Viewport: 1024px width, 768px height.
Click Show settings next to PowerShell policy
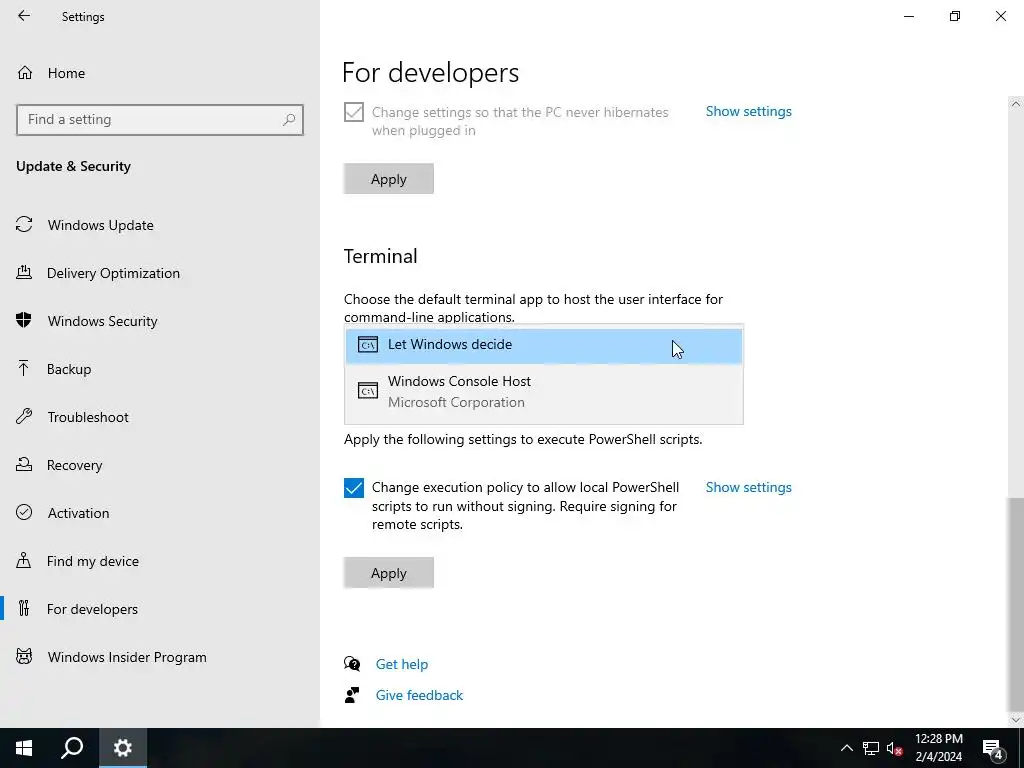pos(748,487)
